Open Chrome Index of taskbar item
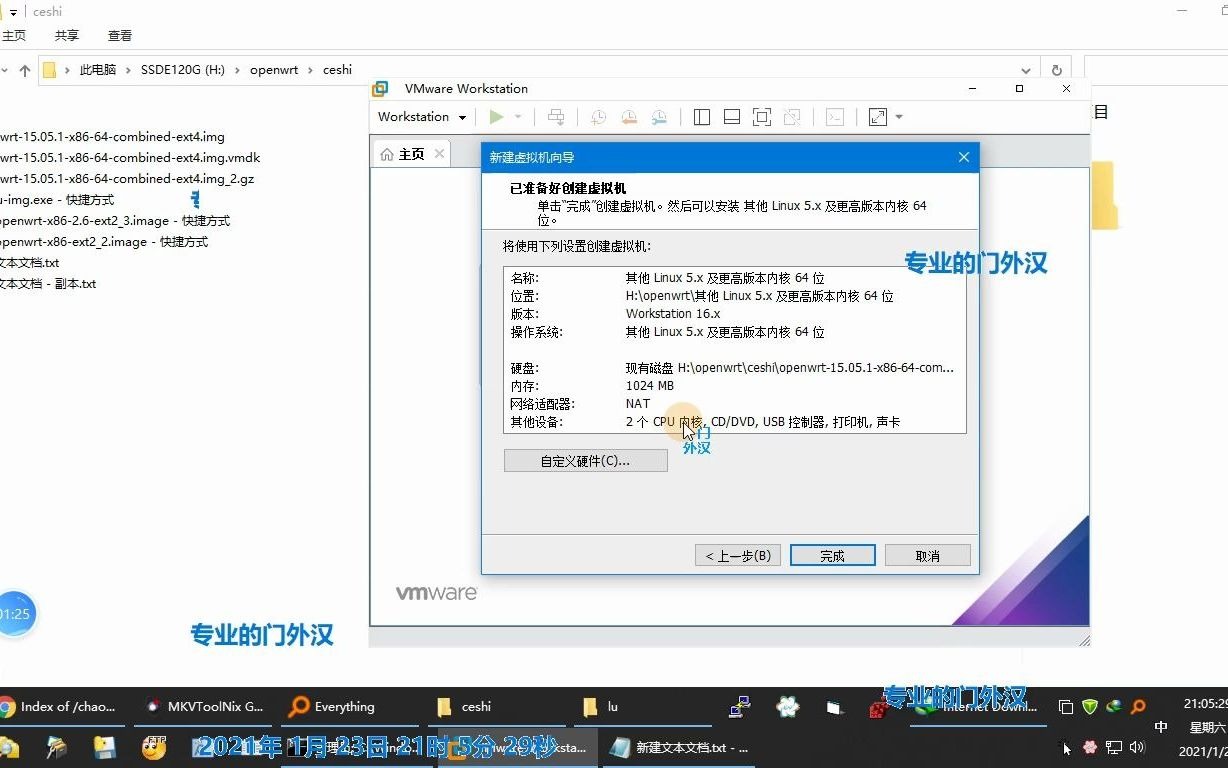Image resolution: width=1228 pixels, height=768 pixels. 62,707
